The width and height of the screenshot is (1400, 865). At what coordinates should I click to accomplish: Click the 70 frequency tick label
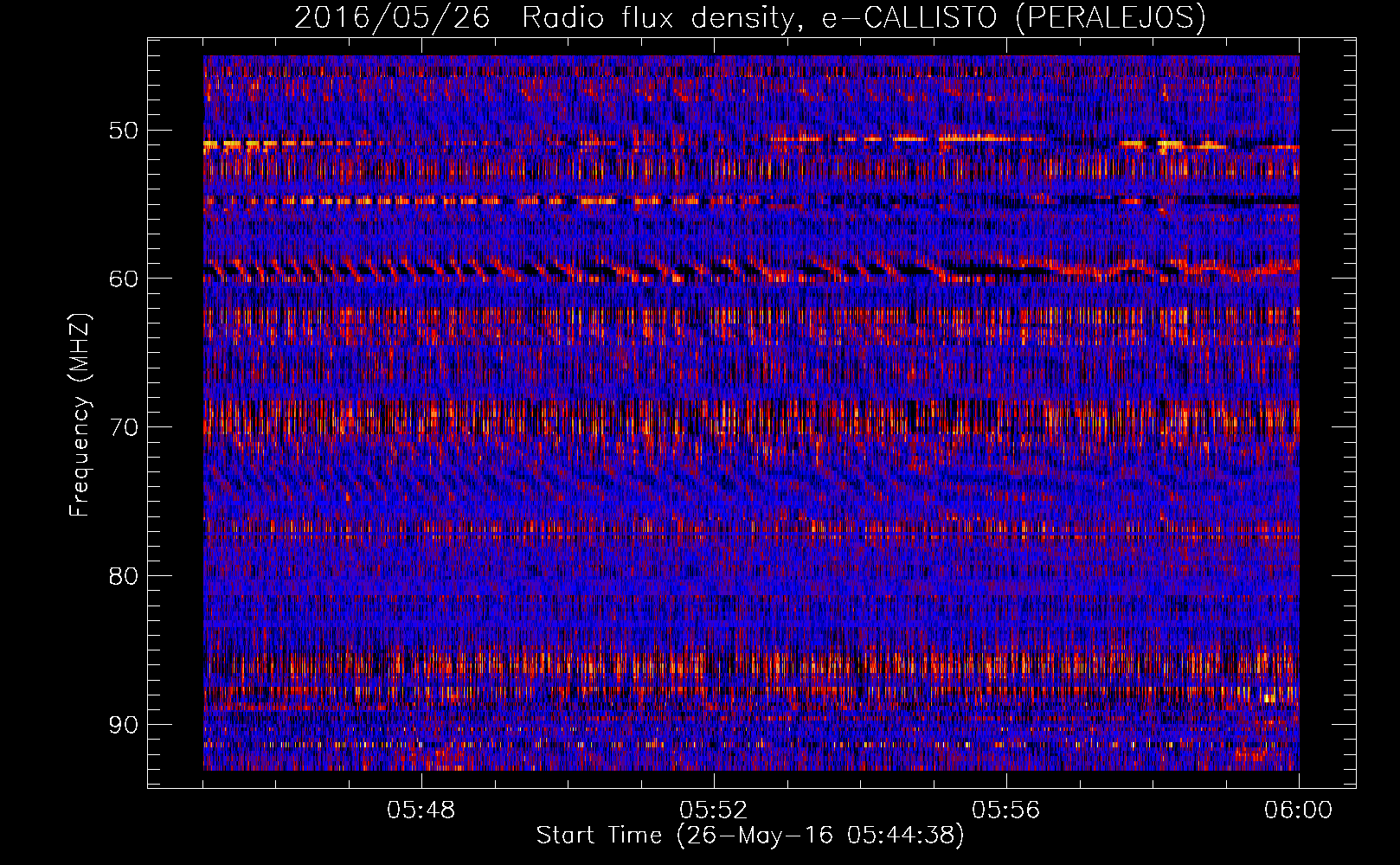coord(123,427)
